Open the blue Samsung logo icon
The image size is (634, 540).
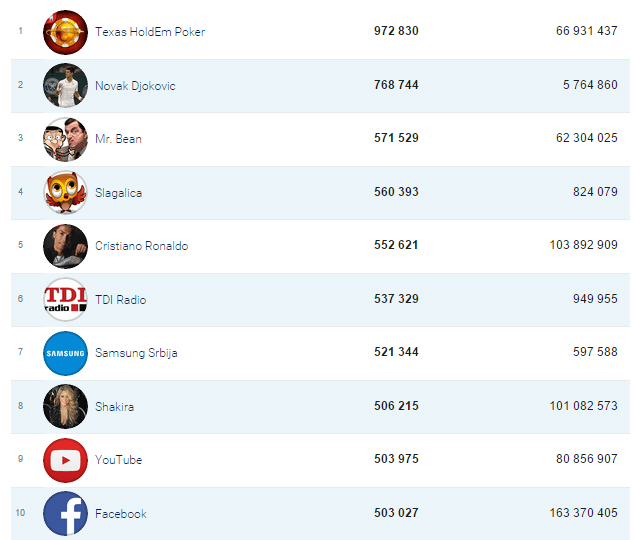[65, 353]
